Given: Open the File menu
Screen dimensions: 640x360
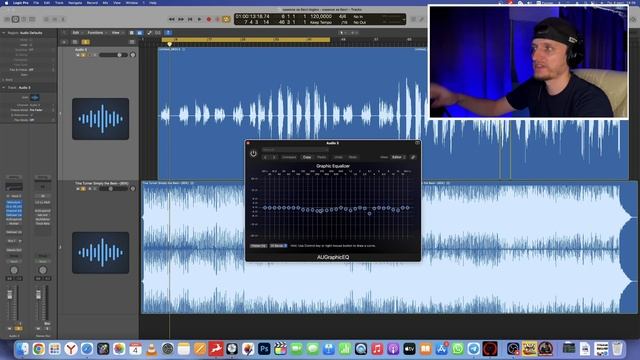Looking at the screenshot, I should tap(36, 2).
